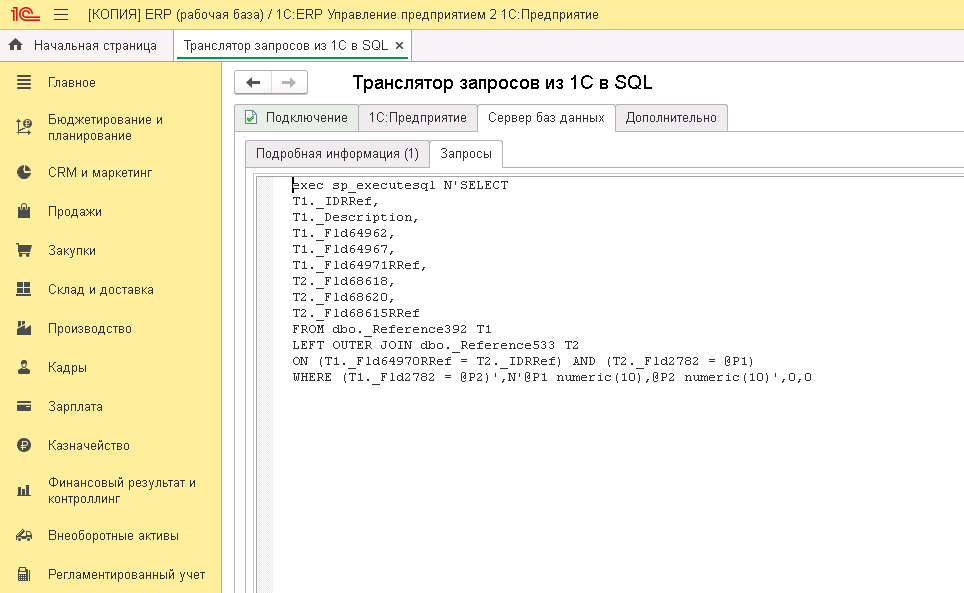
Task: Click the Финансовый результат chart icon
Action: tap(24, 490)
